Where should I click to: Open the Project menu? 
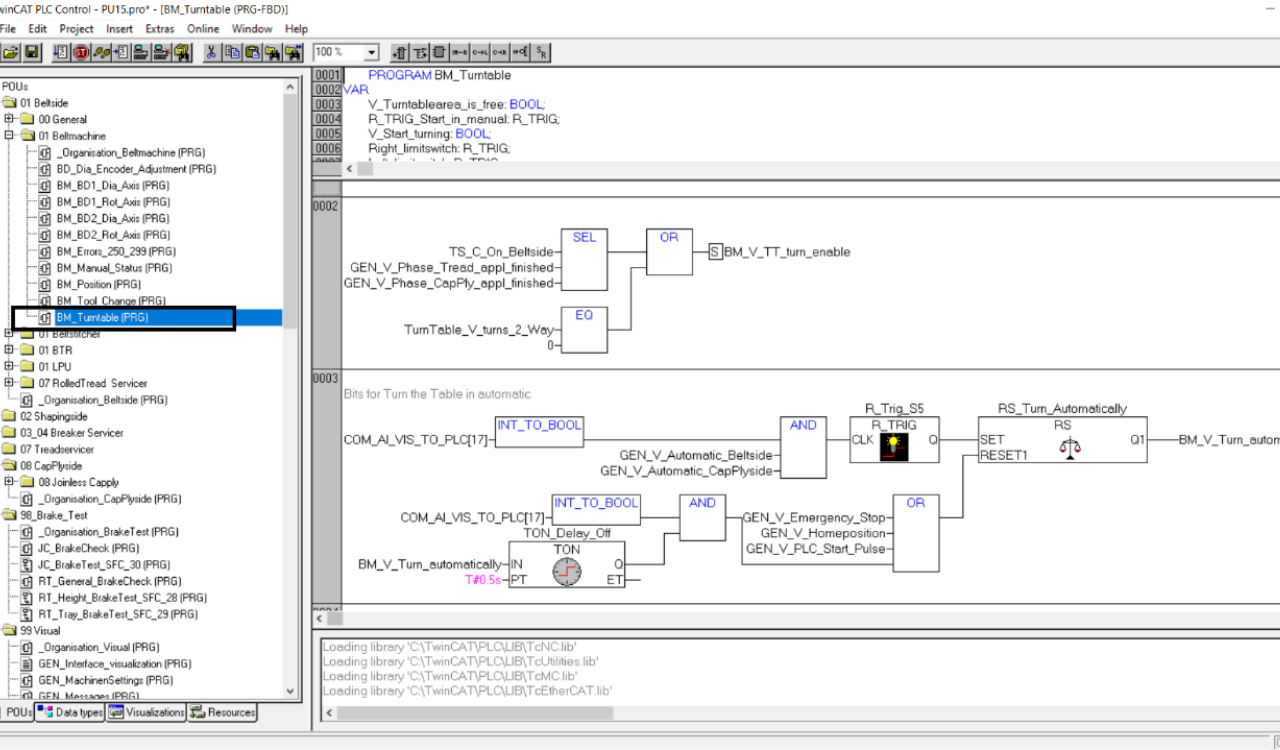[x=76, y=29]
